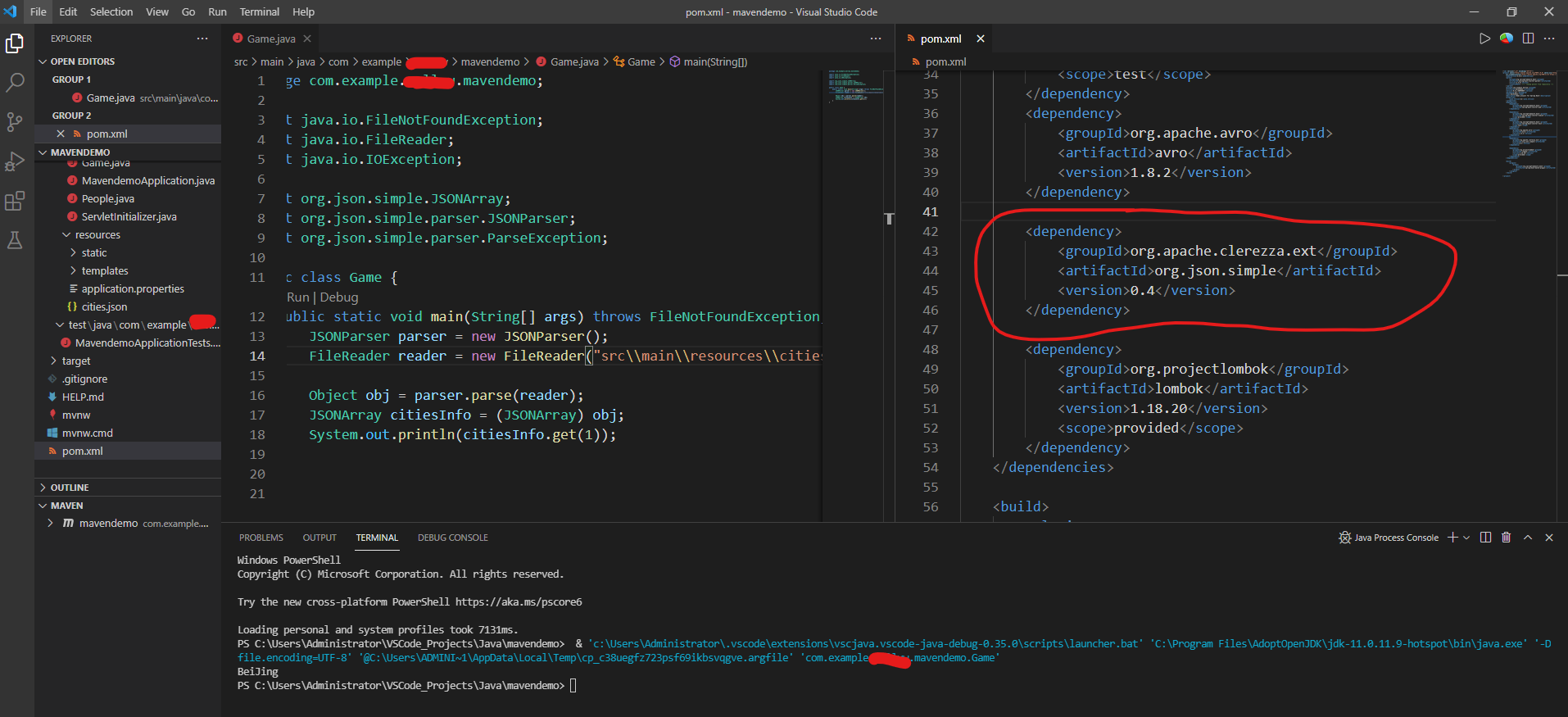Switch to the PROBLEMS panel tab
The image size is (1568, 717).
coord(261,538)
